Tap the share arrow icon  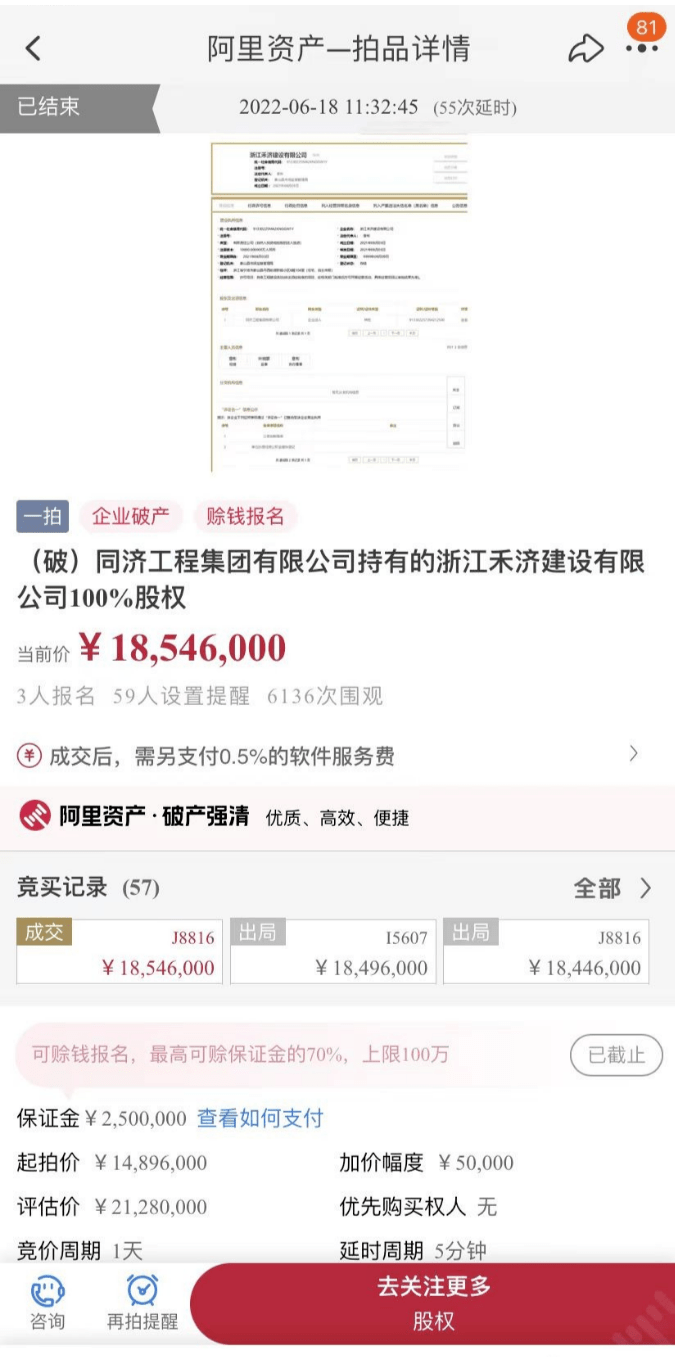pos(586,49)
